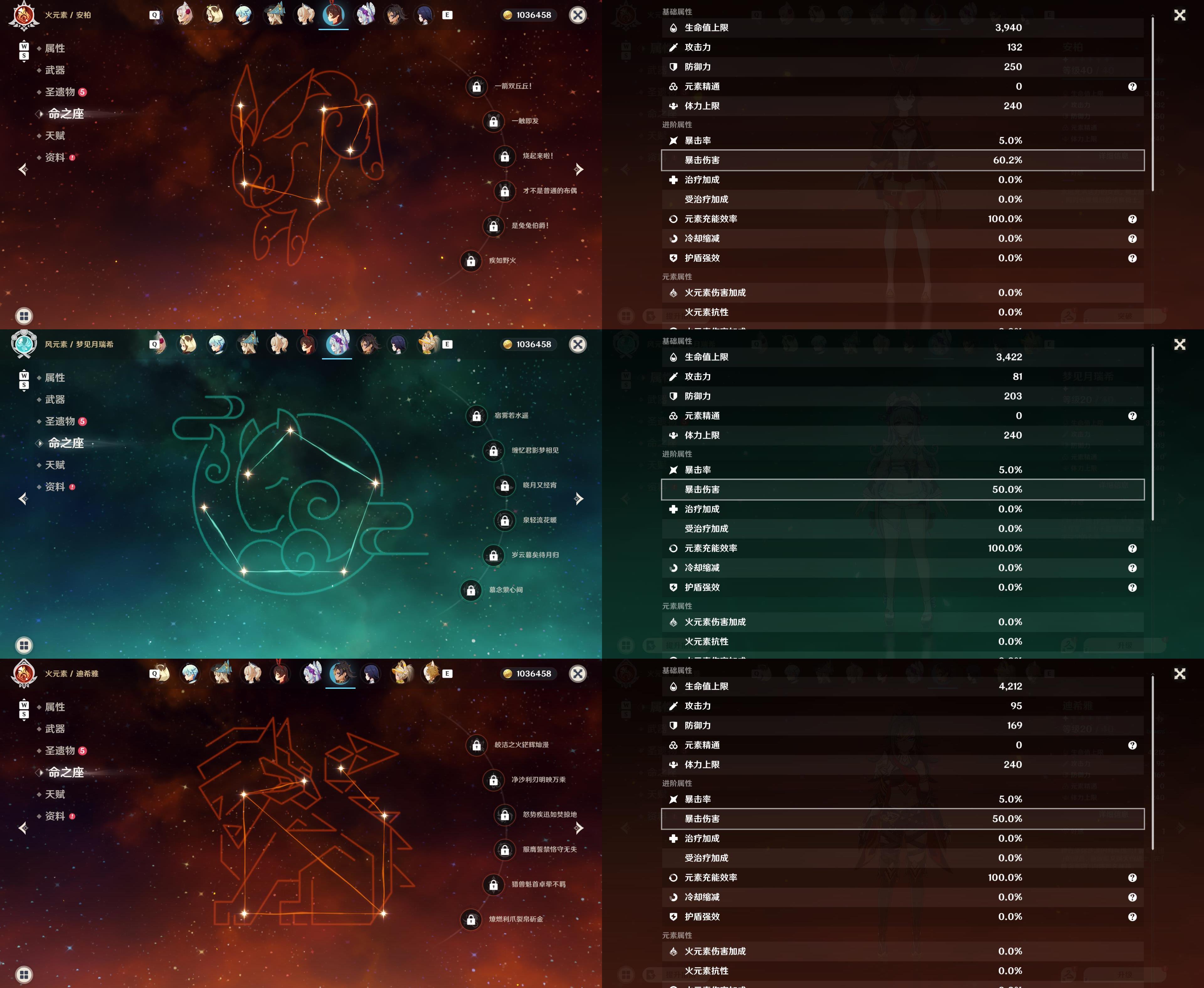Choose Mizuki's portrait on the 迪希雅 screen
The width and height of the screenshot is (1204, 988).
311,673
